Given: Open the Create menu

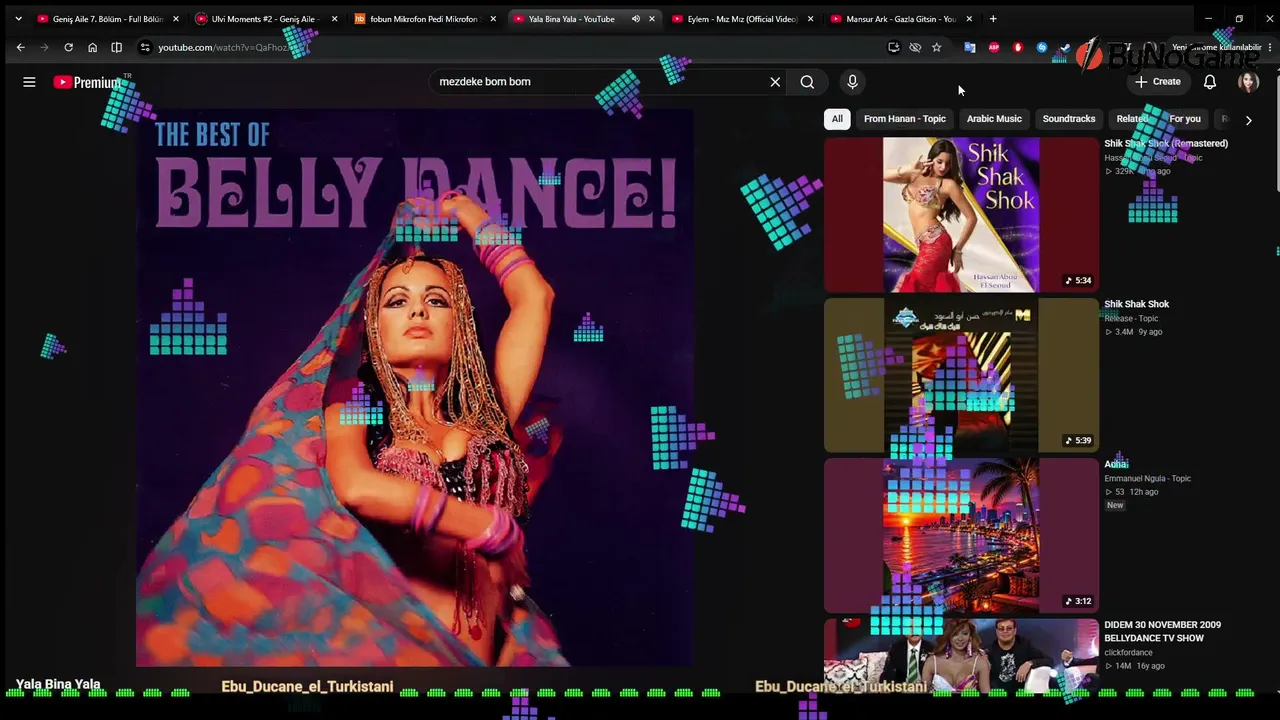Looking at the screenshot, I should click(1158, 82).
